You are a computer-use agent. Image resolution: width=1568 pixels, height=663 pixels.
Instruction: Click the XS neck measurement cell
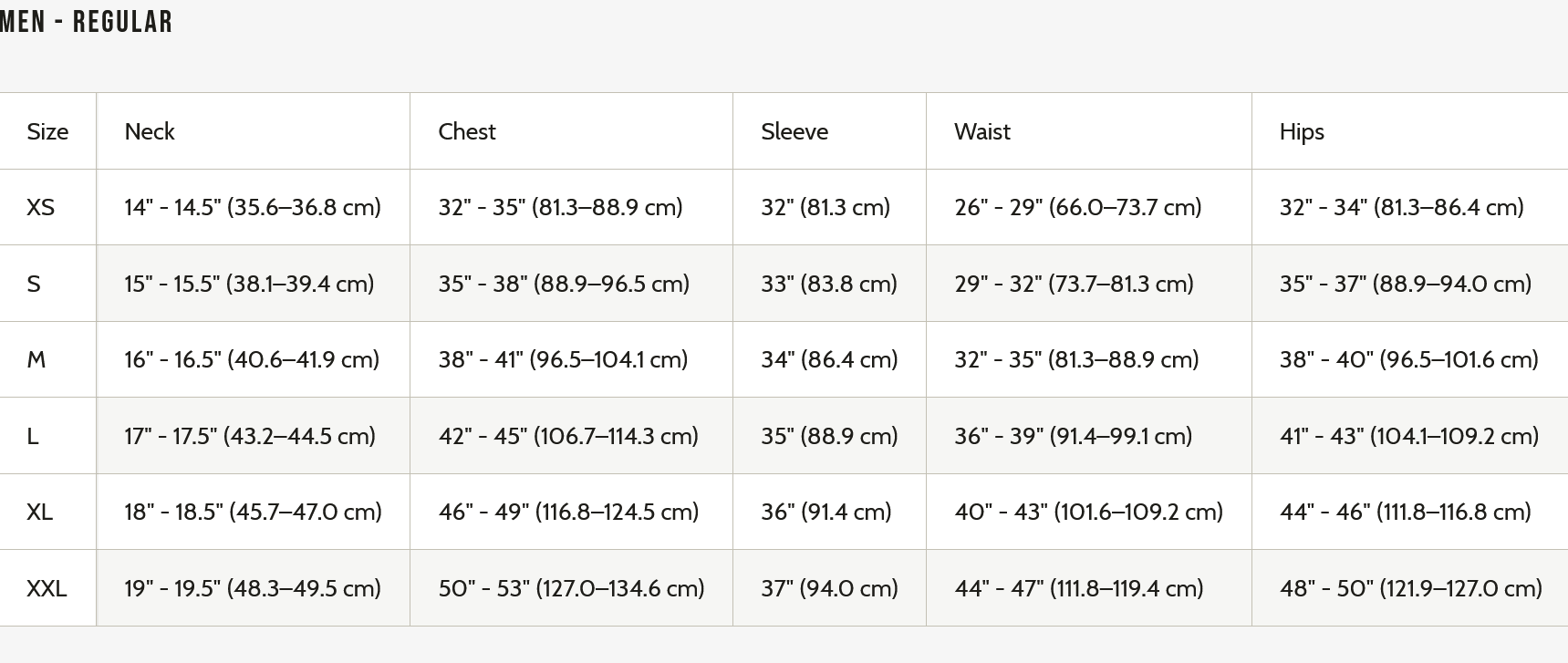pyautogui.click(x=253, y=207)
